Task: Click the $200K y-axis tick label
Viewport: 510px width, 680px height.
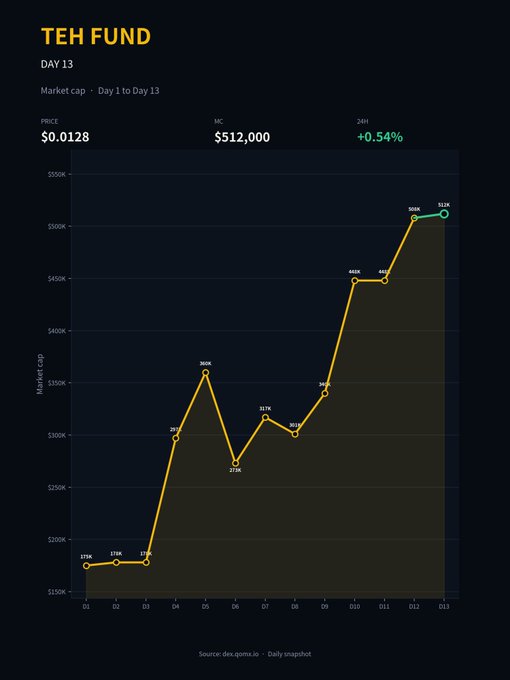Action: [57, 539]
